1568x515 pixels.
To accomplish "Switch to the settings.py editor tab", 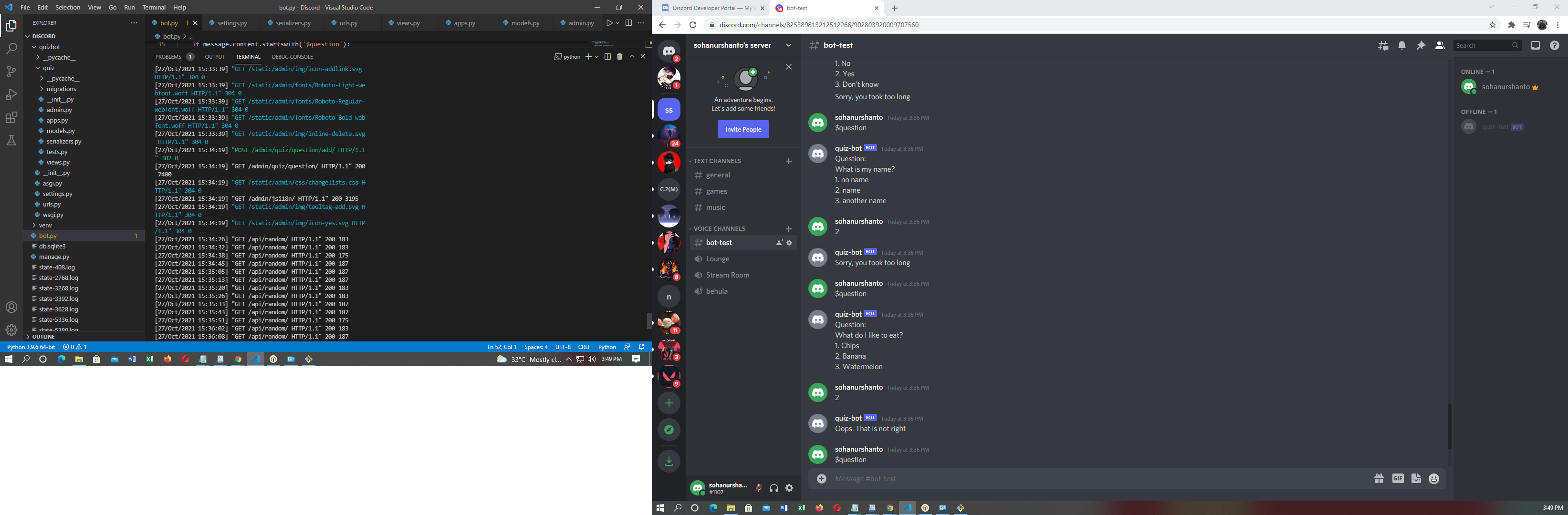I will (x=231, y=22).
